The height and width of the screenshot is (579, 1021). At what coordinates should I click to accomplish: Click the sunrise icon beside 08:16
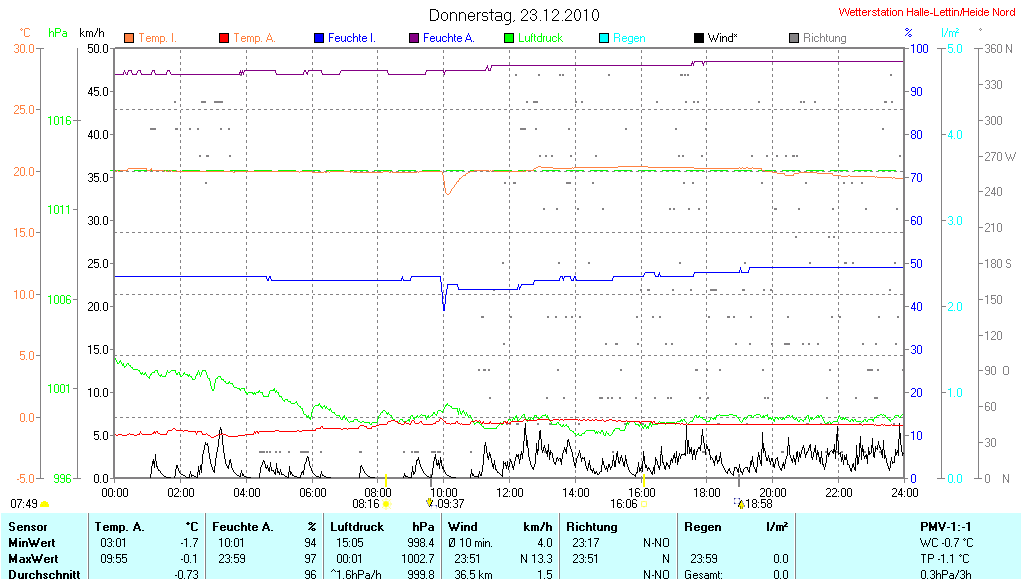click(x=386, y=504)
